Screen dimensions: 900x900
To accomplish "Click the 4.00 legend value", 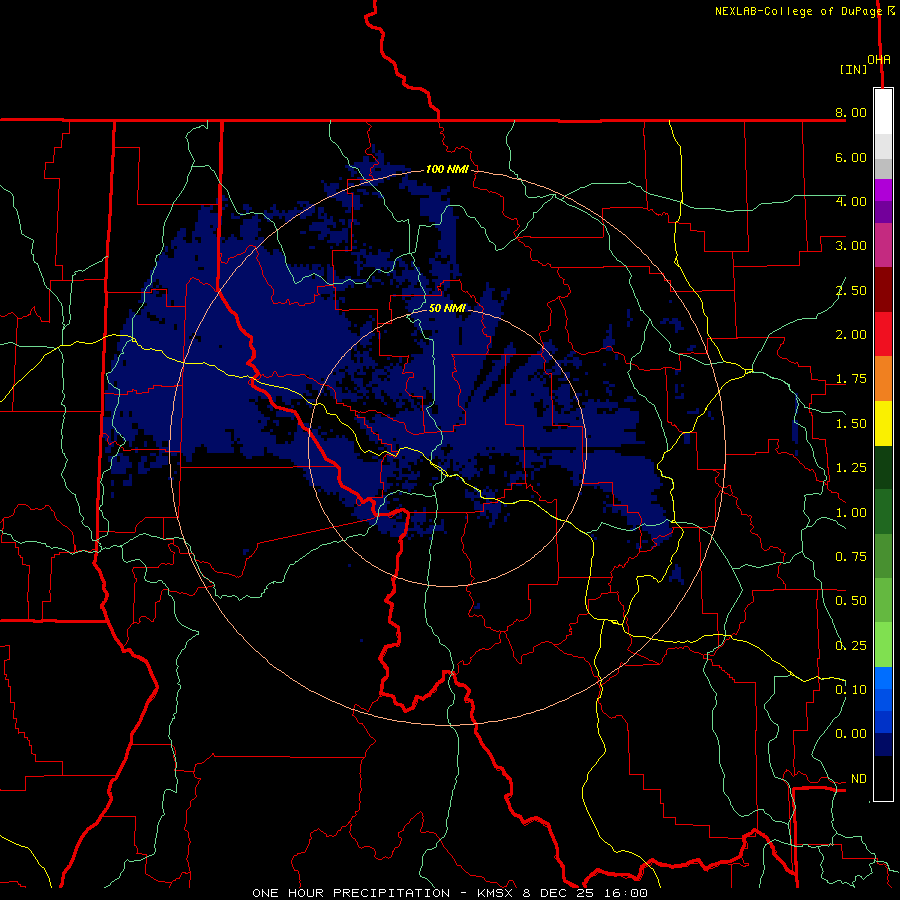I will click(x=851, y=201).
